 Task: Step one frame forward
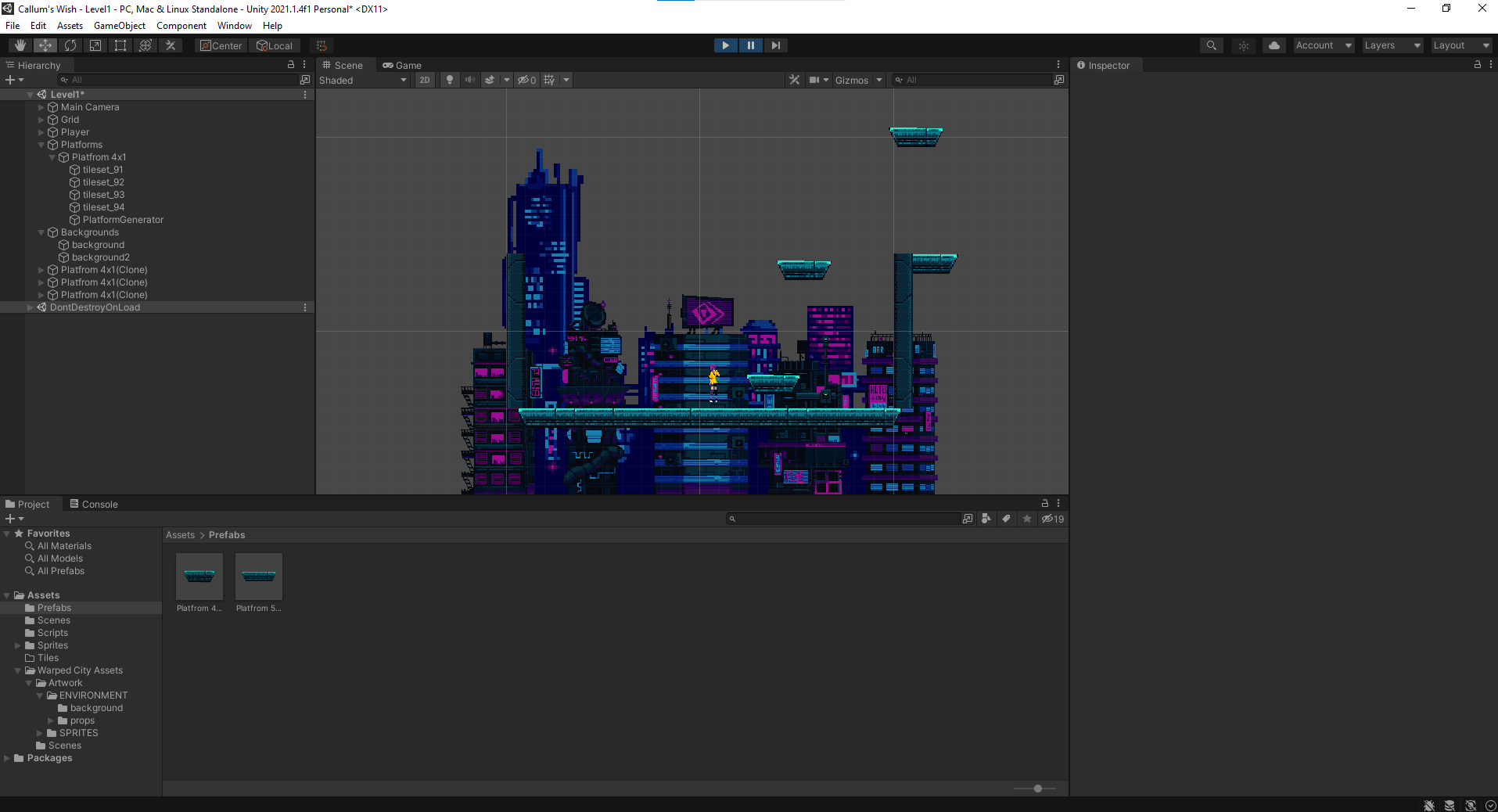tap(775, 45)
